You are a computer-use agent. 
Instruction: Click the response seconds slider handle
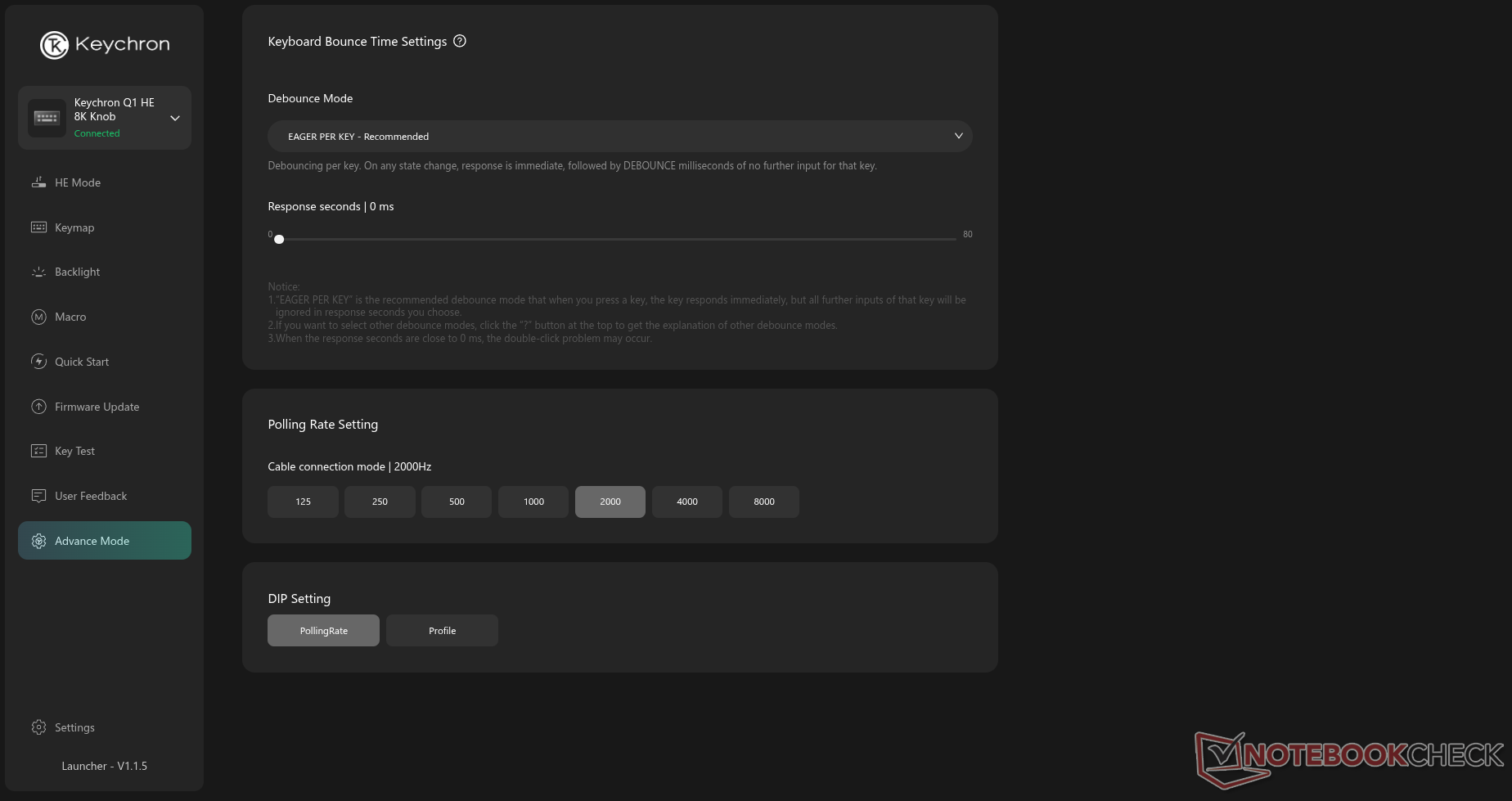[x=279, y=239]
